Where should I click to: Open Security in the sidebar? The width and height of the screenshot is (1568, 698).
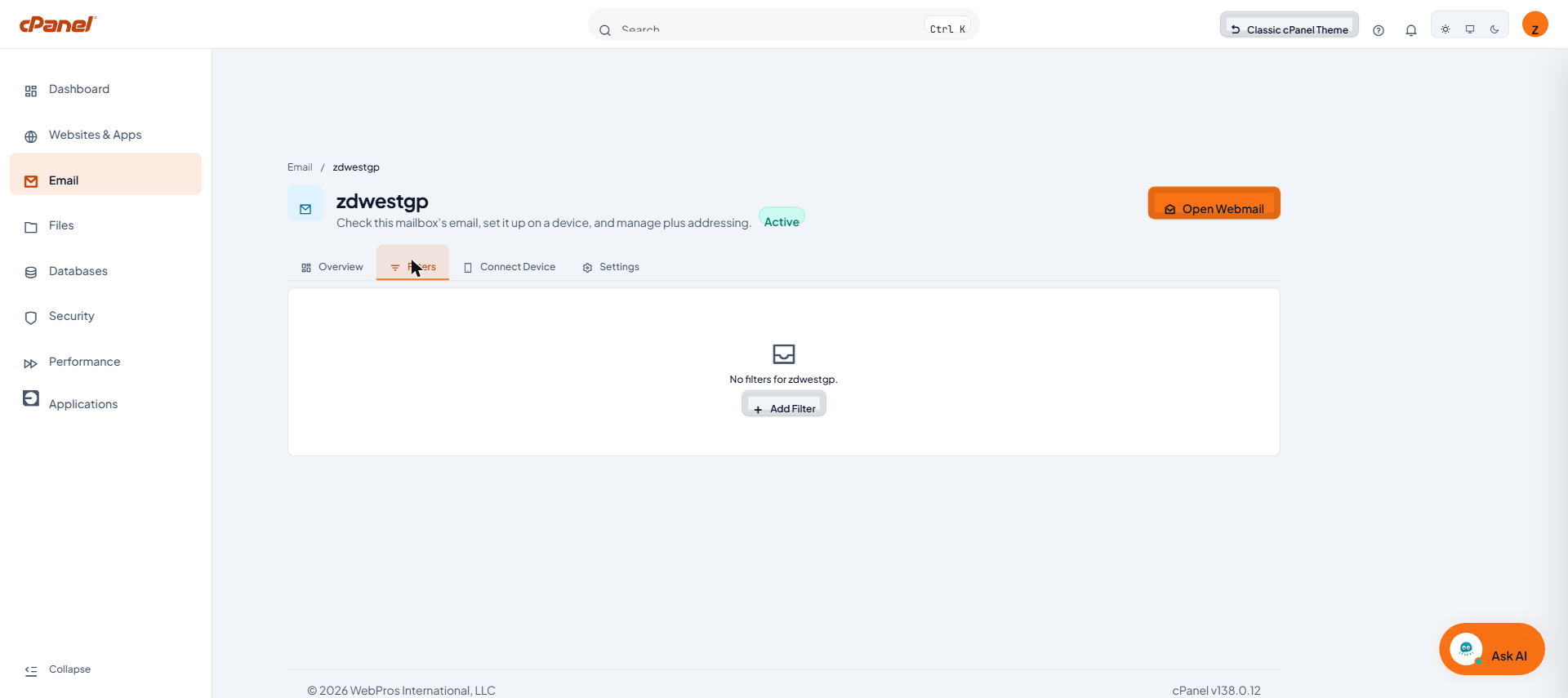point(105,317)
